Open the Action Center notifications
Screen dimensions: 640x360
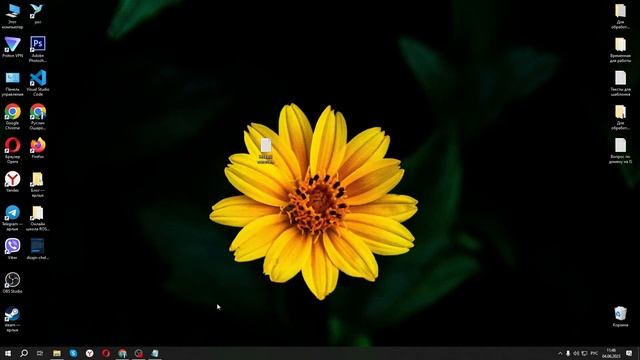pyautogui.click(x=629, y=353)
